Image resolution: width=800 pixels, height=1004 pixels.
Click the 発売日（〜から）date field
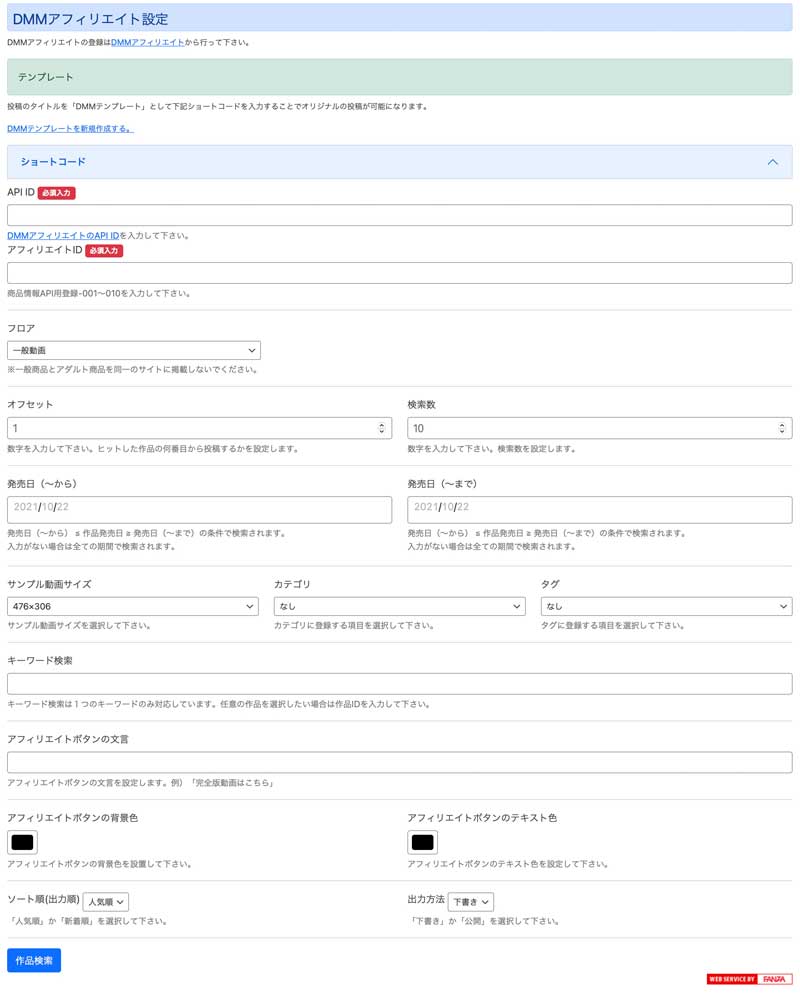[199, 510]
